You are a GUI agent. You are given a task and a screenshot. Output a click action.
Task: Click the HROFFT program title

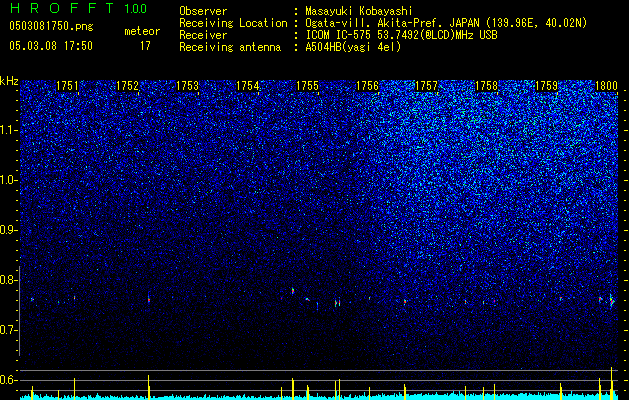point(62,8)
